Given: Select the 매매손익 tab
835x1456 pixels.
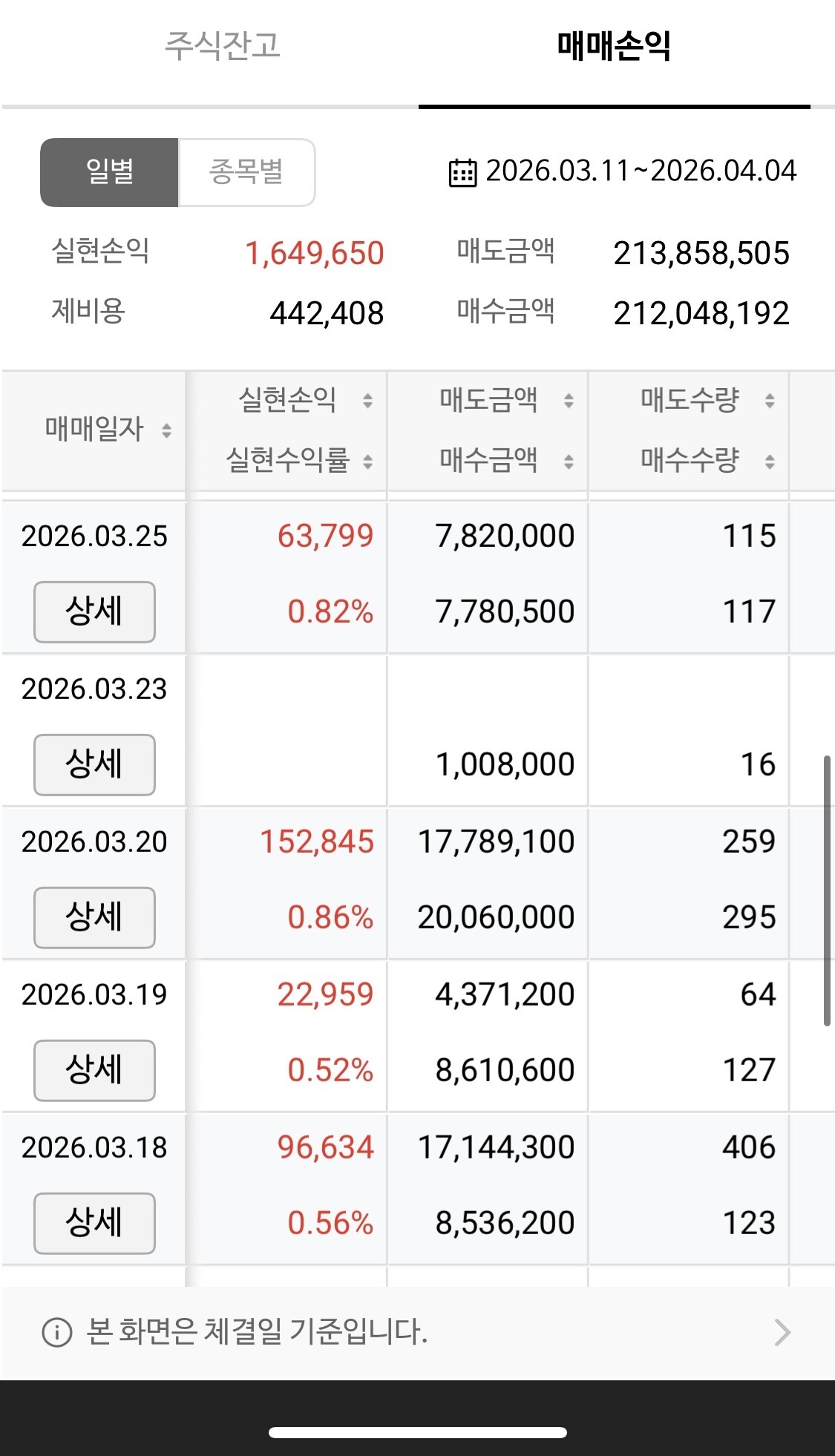Looking at the screenshot, I should 614,45.
